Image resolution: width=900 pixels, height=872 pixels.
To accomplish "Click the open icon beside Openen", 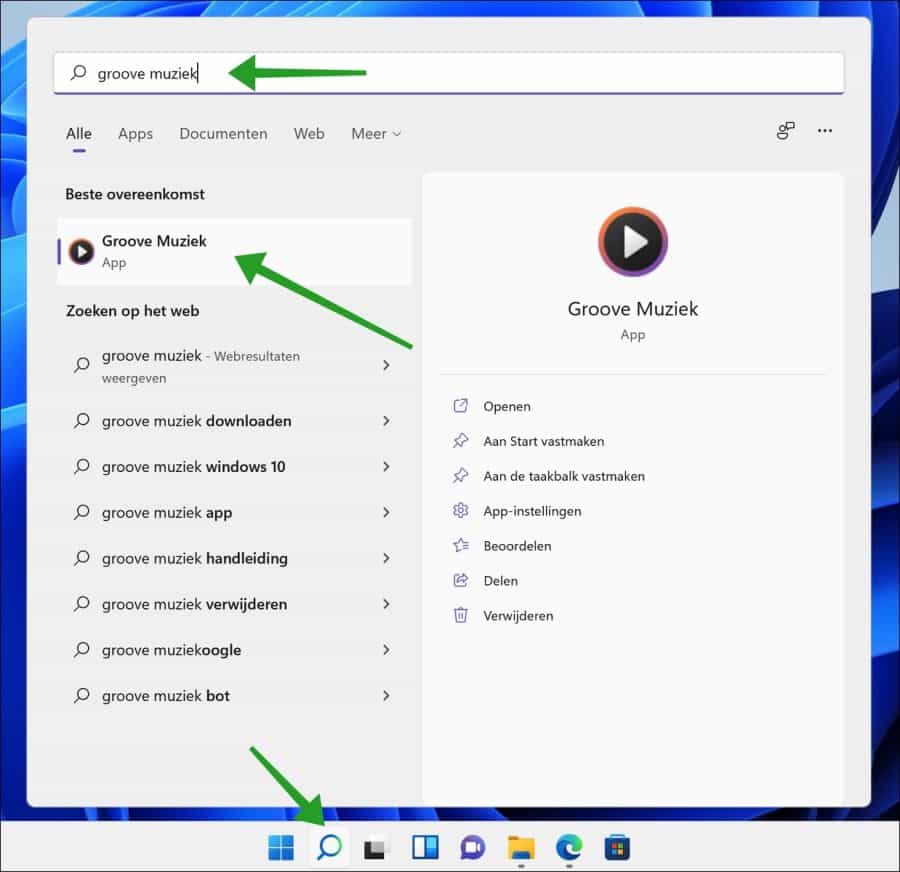I will (460, 406).
